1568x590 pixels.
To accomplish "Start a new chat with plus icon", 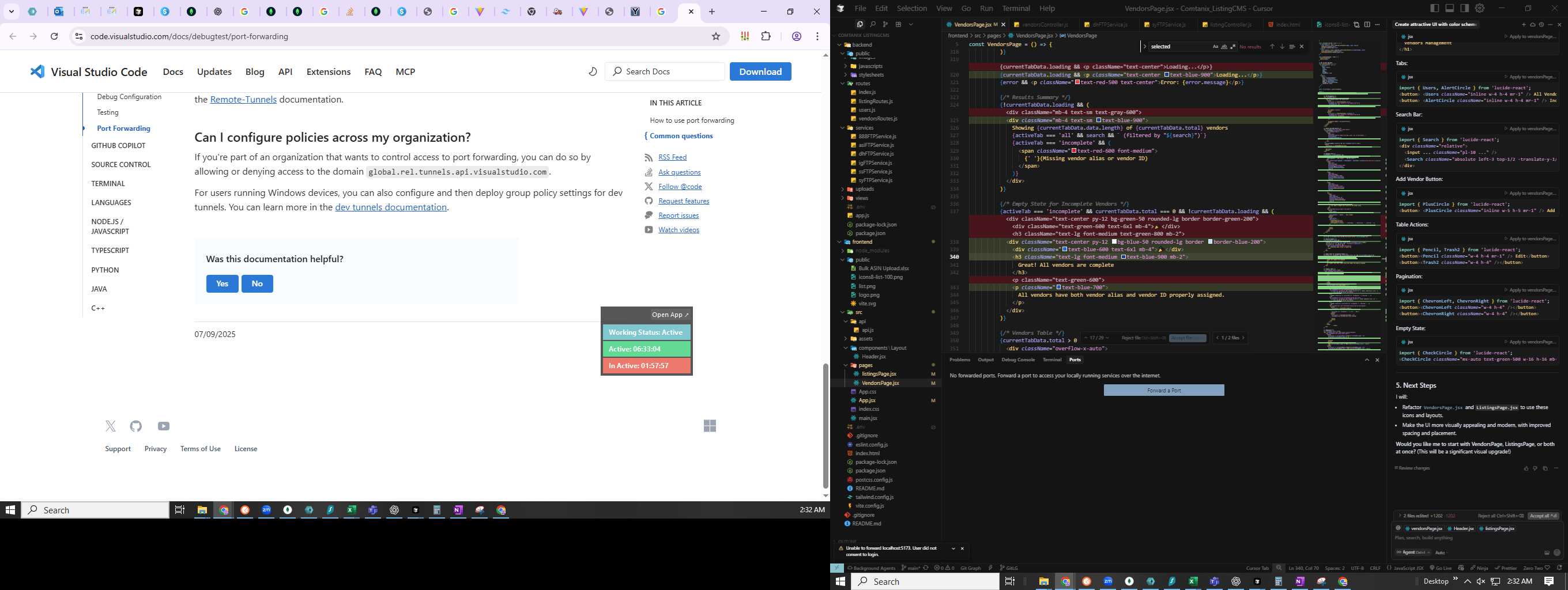I will click(1524, 25).
